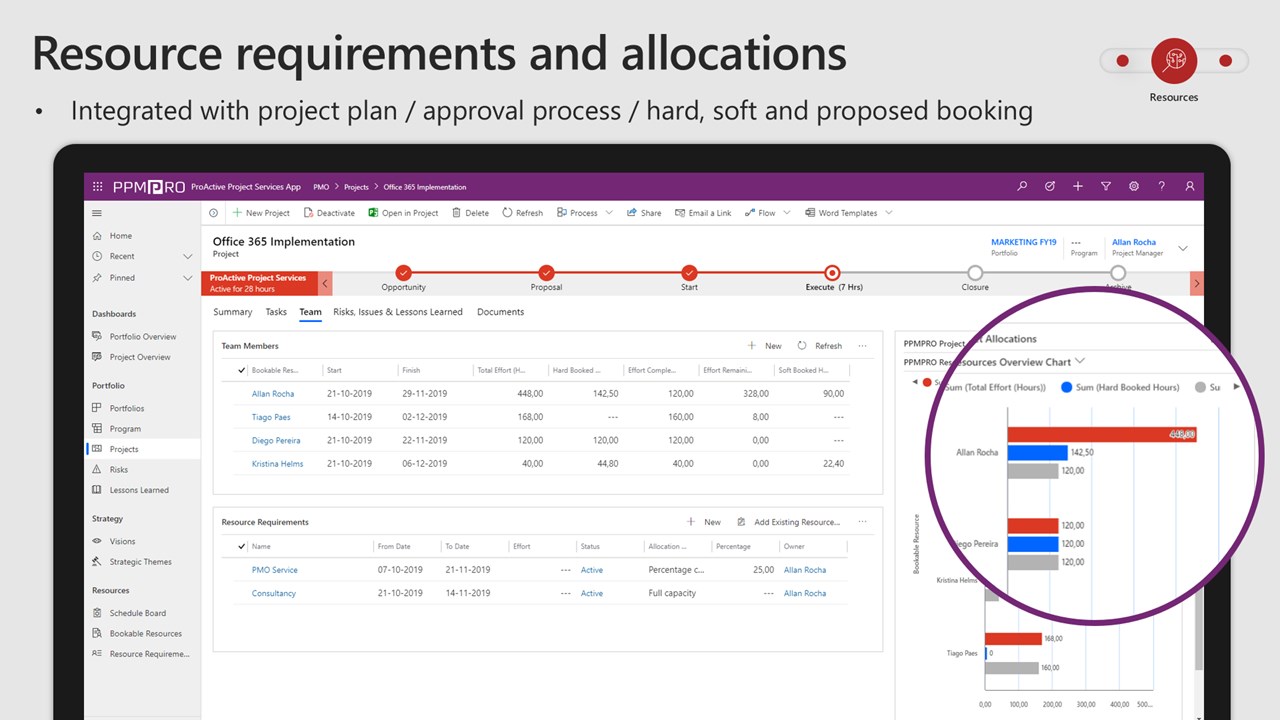Open Schedule Board in the sidebar
The image size is (1280, 720).
(x=138, y=613)
